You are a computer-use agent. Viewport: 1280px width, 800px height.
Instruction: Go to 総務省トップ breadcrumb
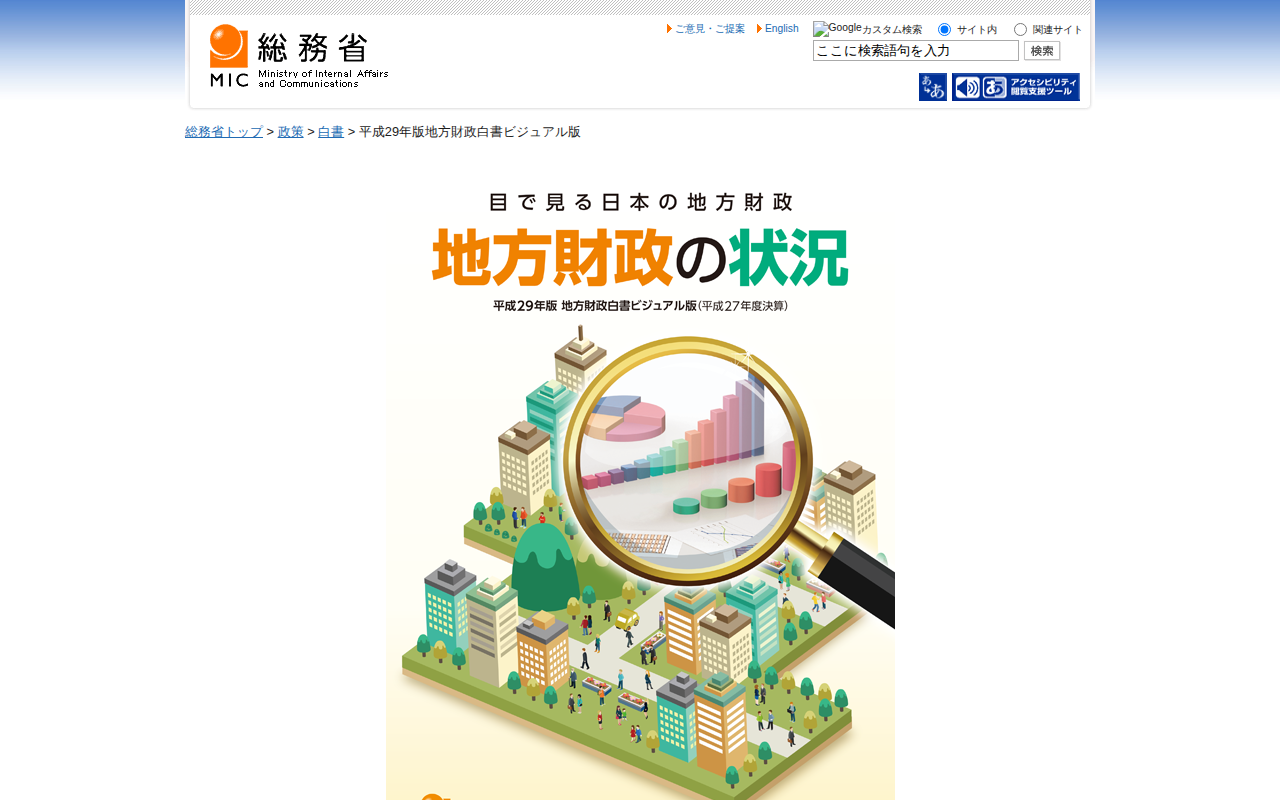(x=224, y=132)
